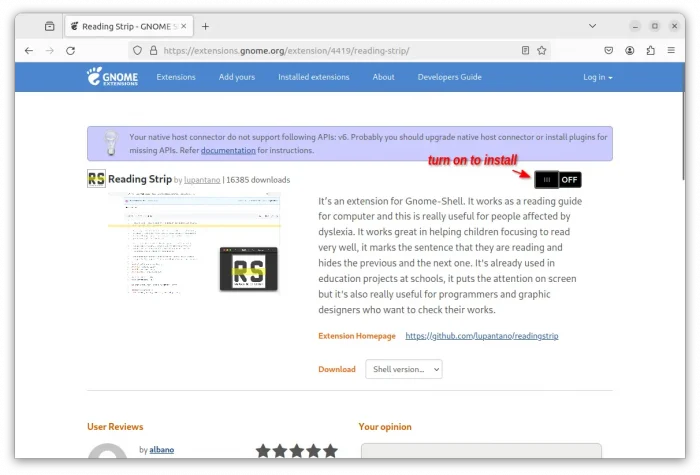Go to the Add yours menu item
The width and height of the screenshot is (700, 475).
[x=237, y=77]
